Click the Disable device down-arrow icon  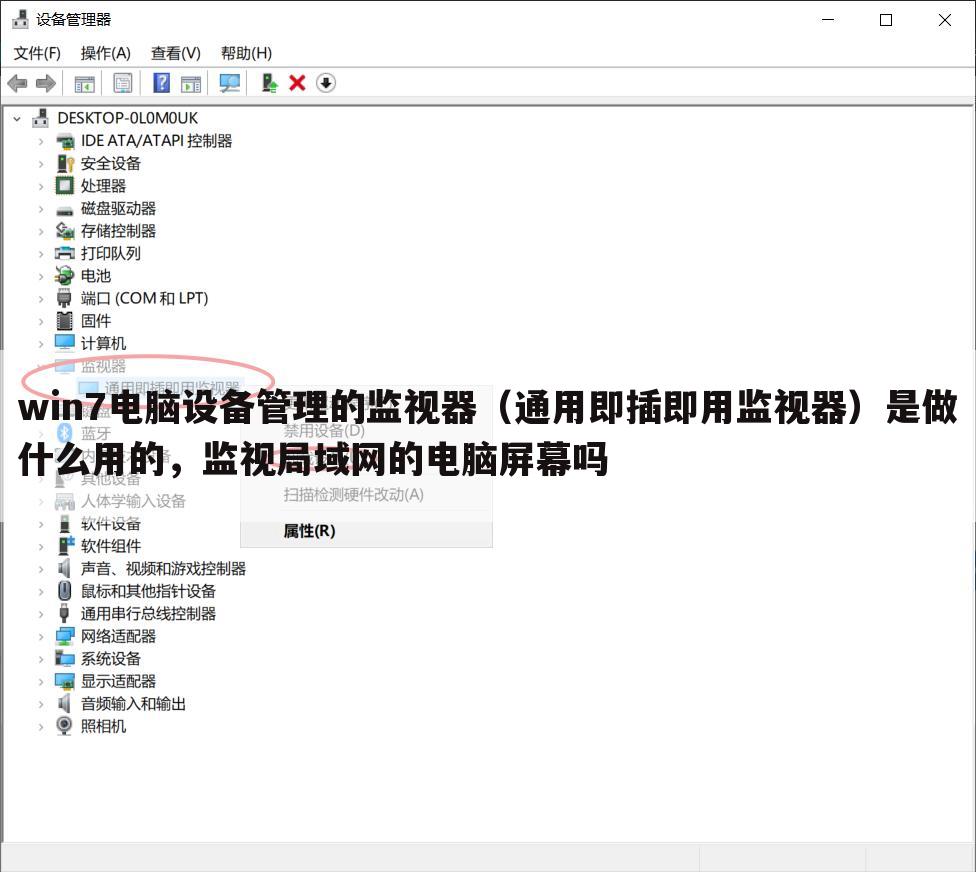click(x=326, y=83)
